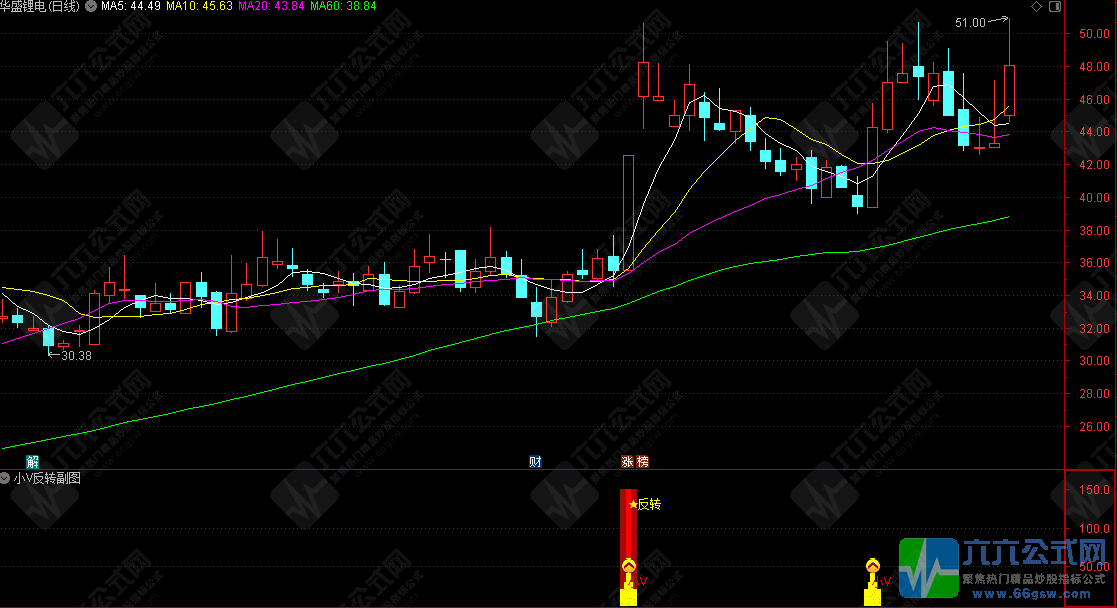Image resolution: width=1117 pixels, height=608 pixels.
Task: Click the 榜 ranking marker icon
Action: click(x=642, y=462)
